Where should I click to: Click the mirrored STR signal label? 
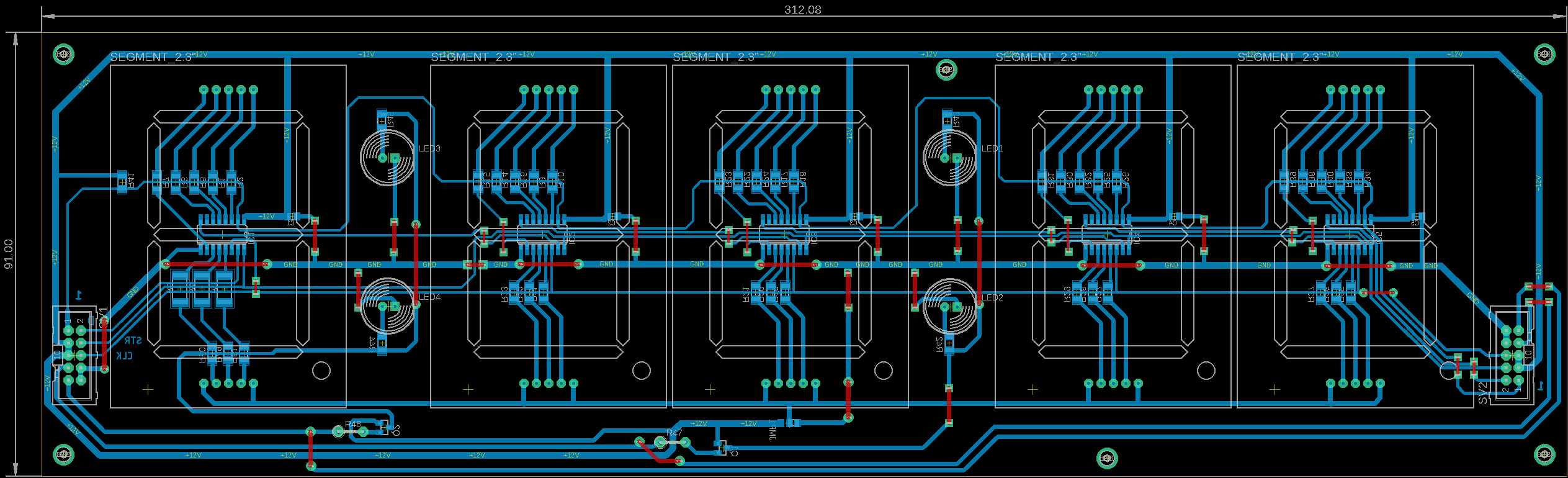pos(133,340)
